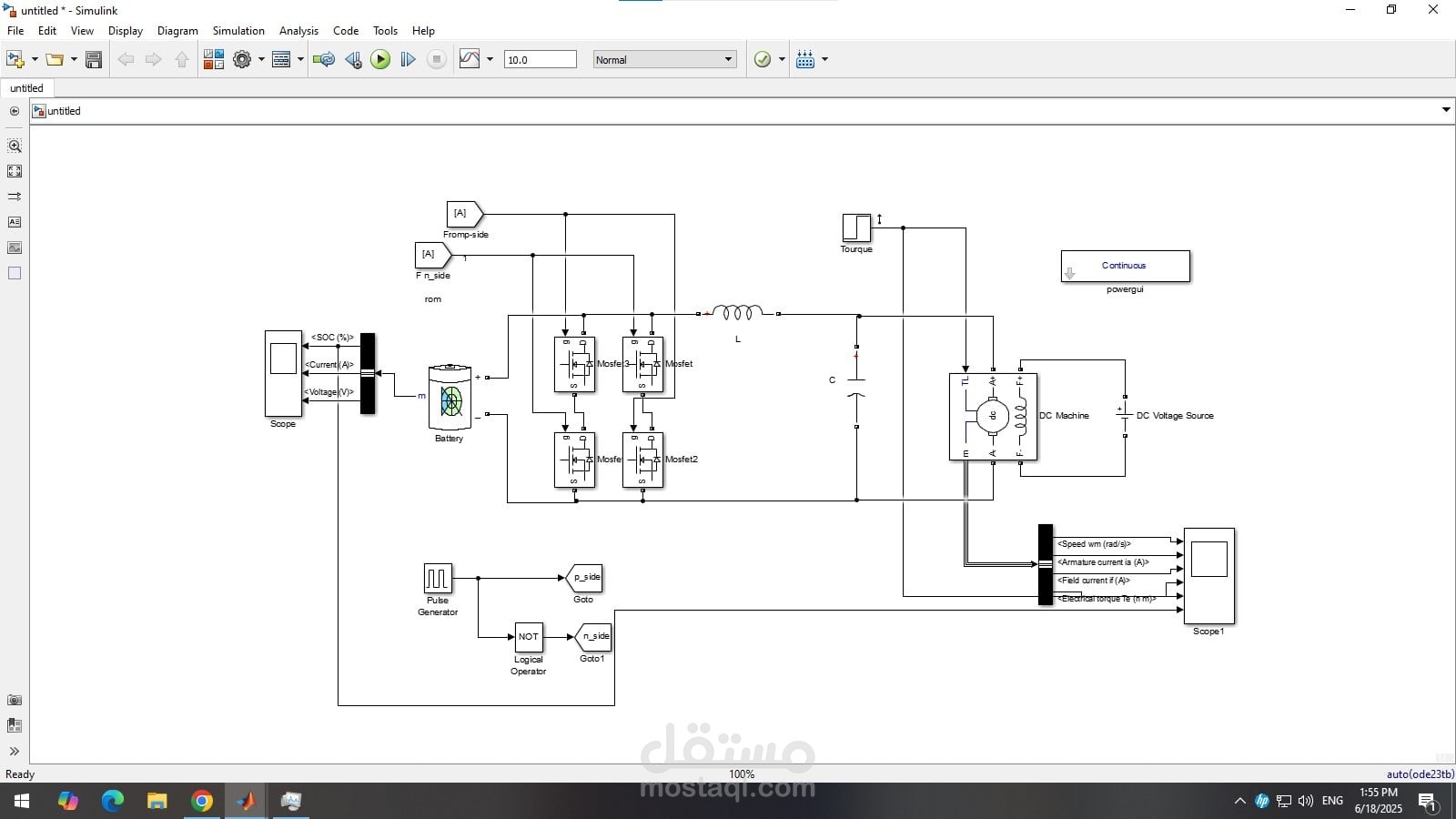The image size is (1456, 819).
Task: Click the Step Forward toolbar icon
Action: tap(408, 60)
